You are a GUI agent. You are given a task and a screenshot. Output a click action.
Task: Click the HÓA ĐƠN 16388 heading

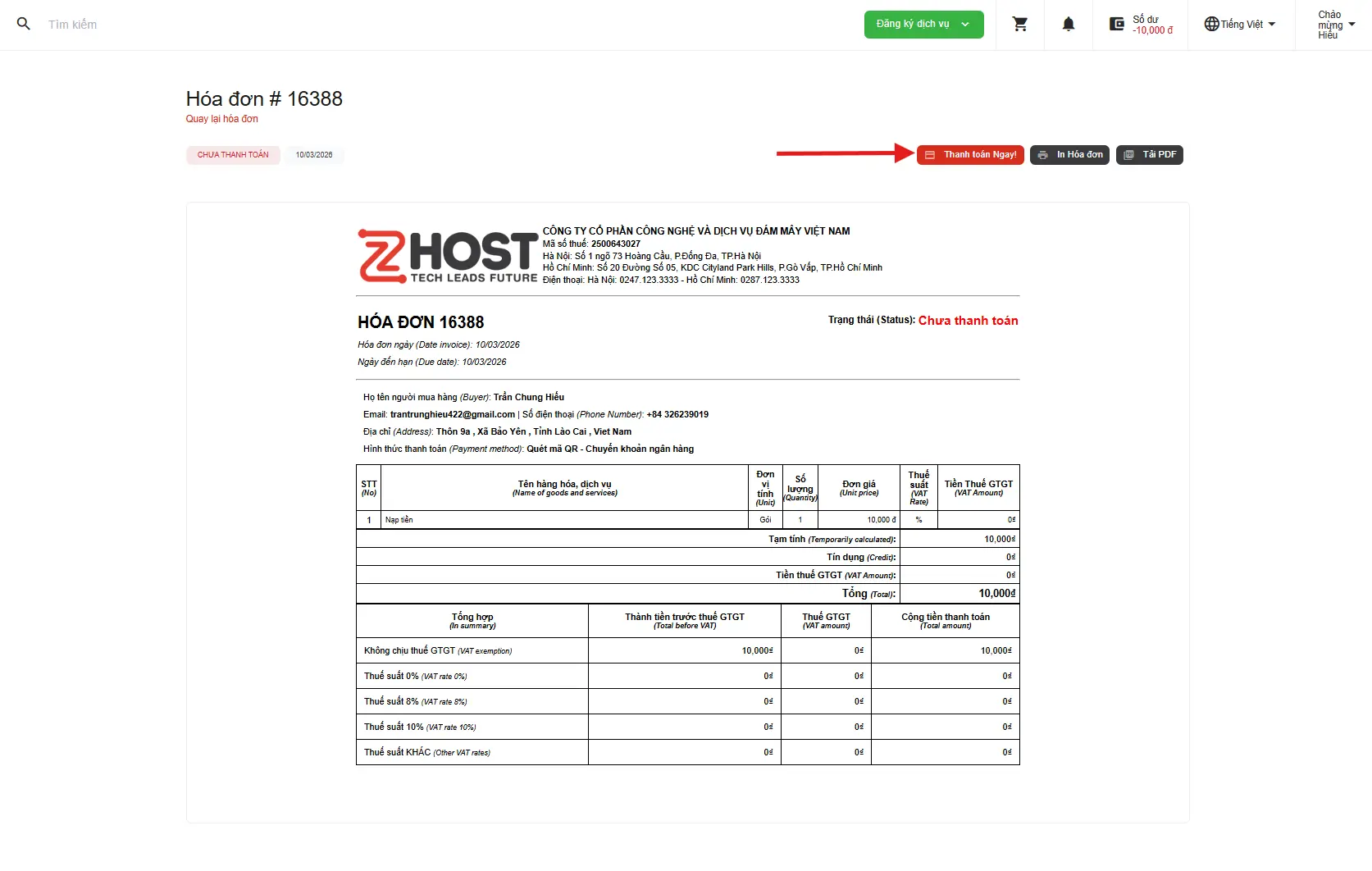(x=421, y=322)
